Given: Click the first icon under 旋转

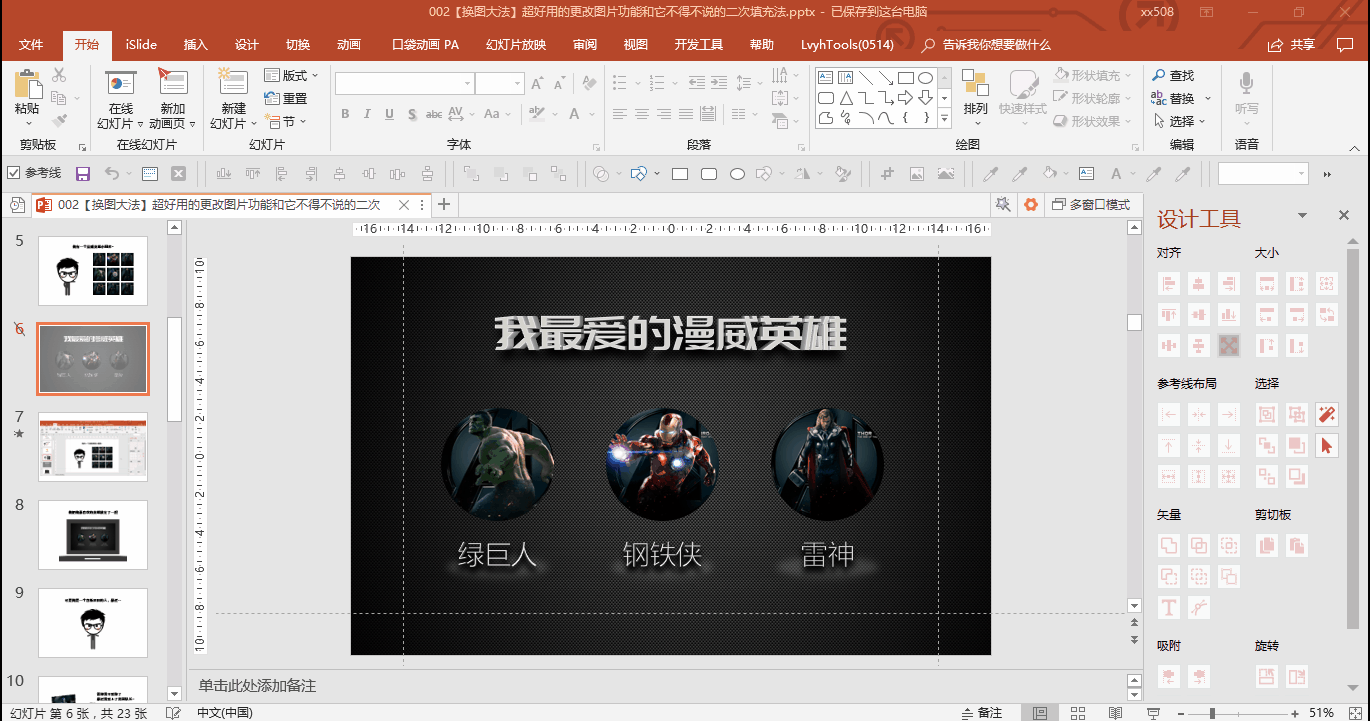Looking at the screenshot, I should 1267,677.
